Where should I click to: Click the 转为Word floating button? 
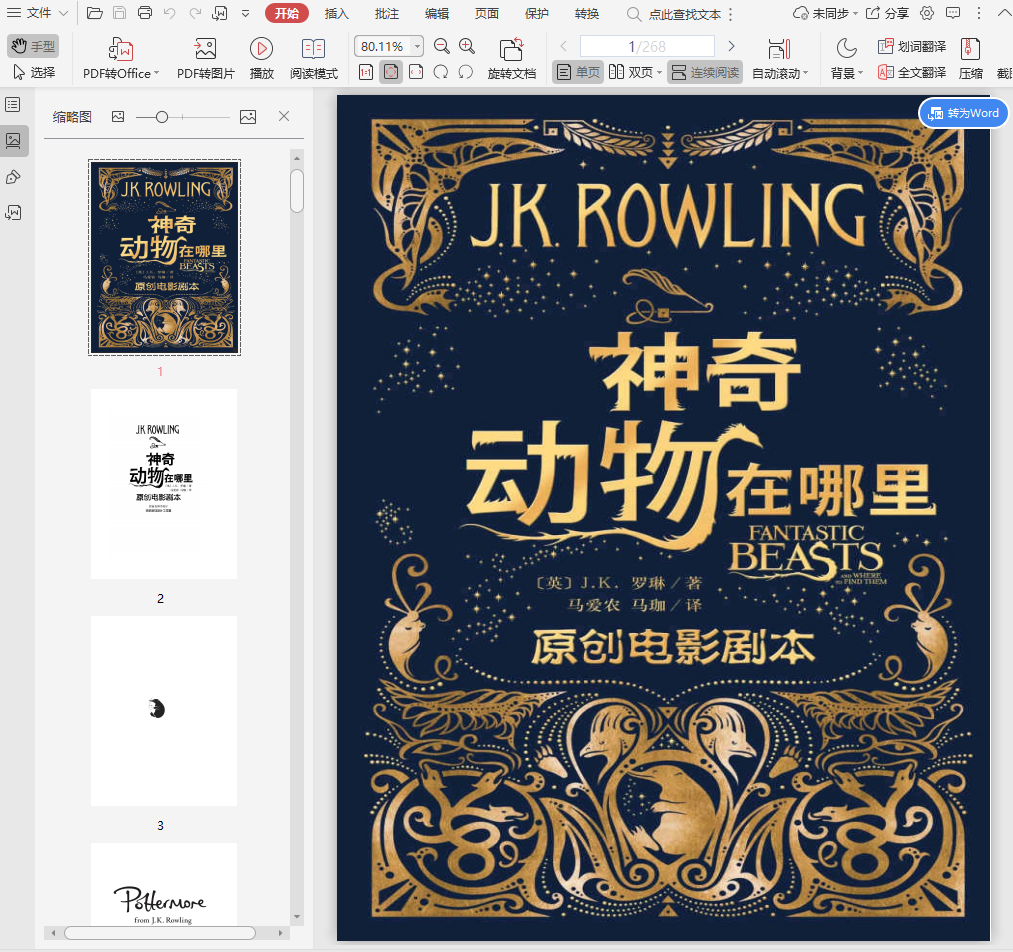pyautogui.click(x=963, y=114)
